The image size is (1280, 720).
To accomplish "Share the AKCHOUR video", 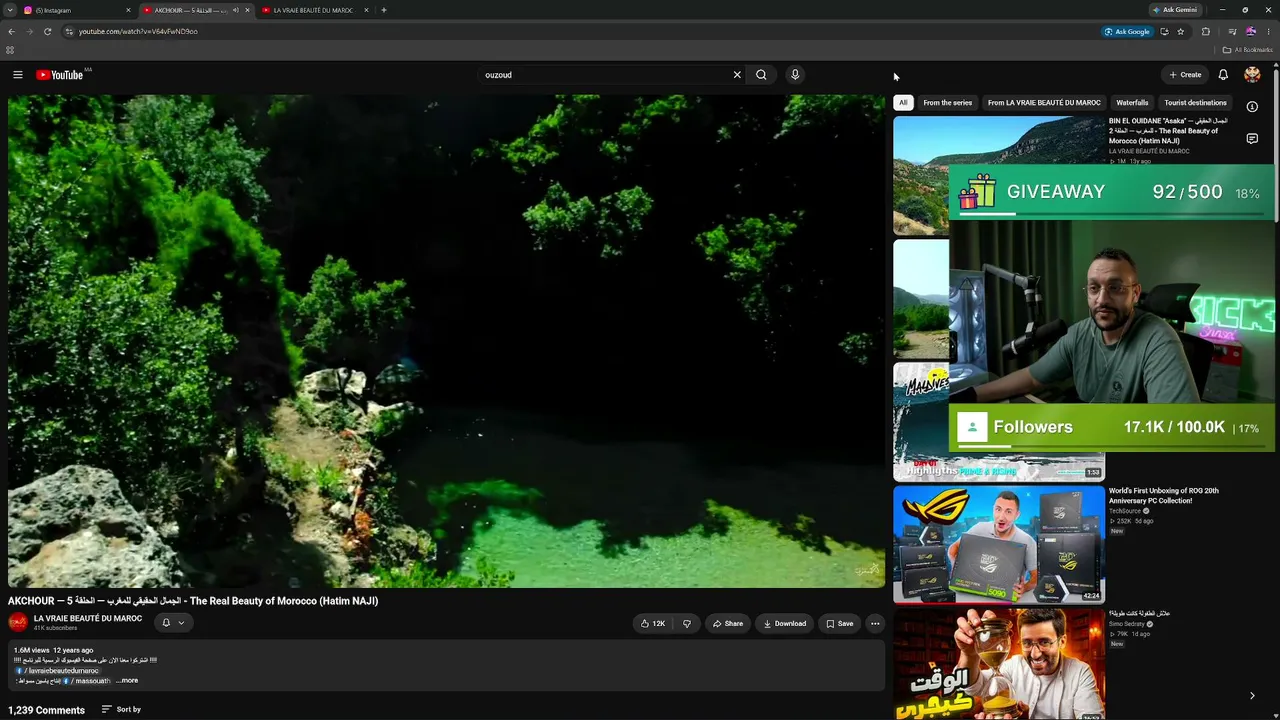I will [x=728, y=623].
